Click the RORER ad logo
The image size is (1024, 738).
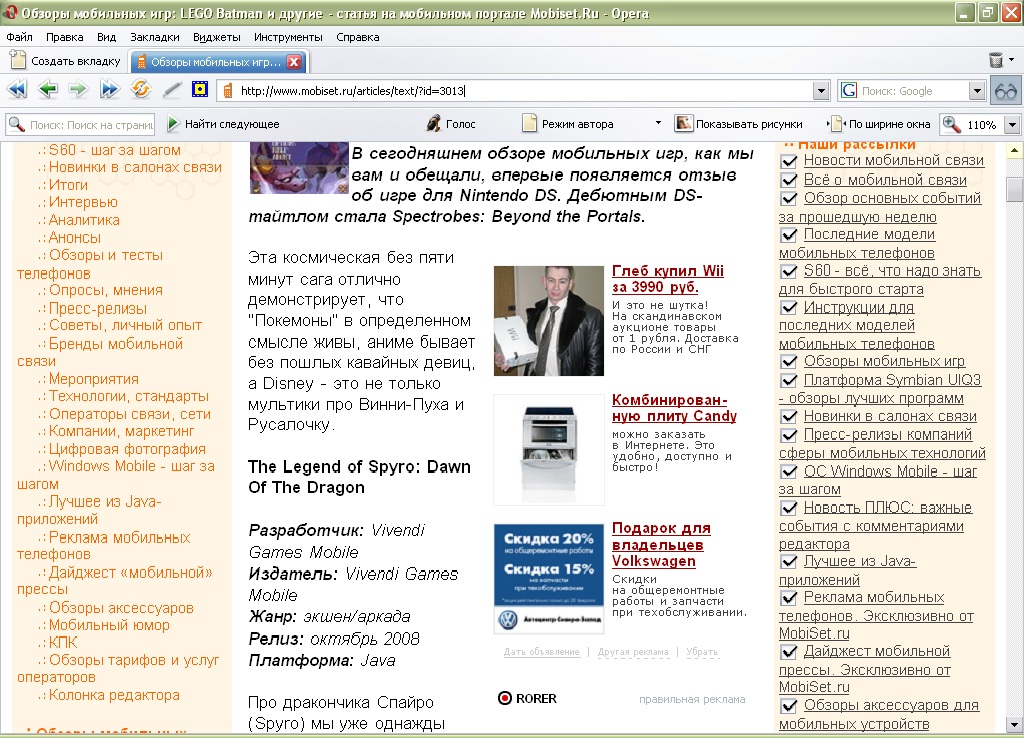(528, 698)
